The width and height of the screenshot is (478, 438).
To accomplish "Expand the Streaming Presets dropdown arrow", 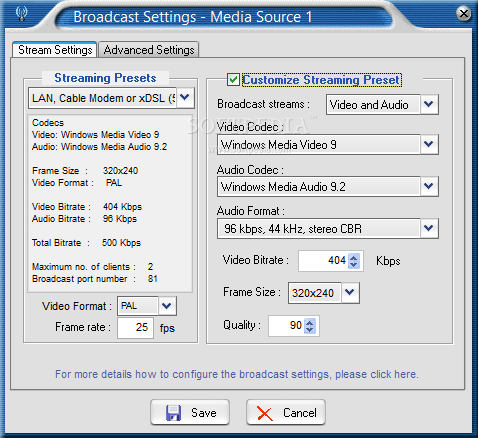I will coord(185,98).
